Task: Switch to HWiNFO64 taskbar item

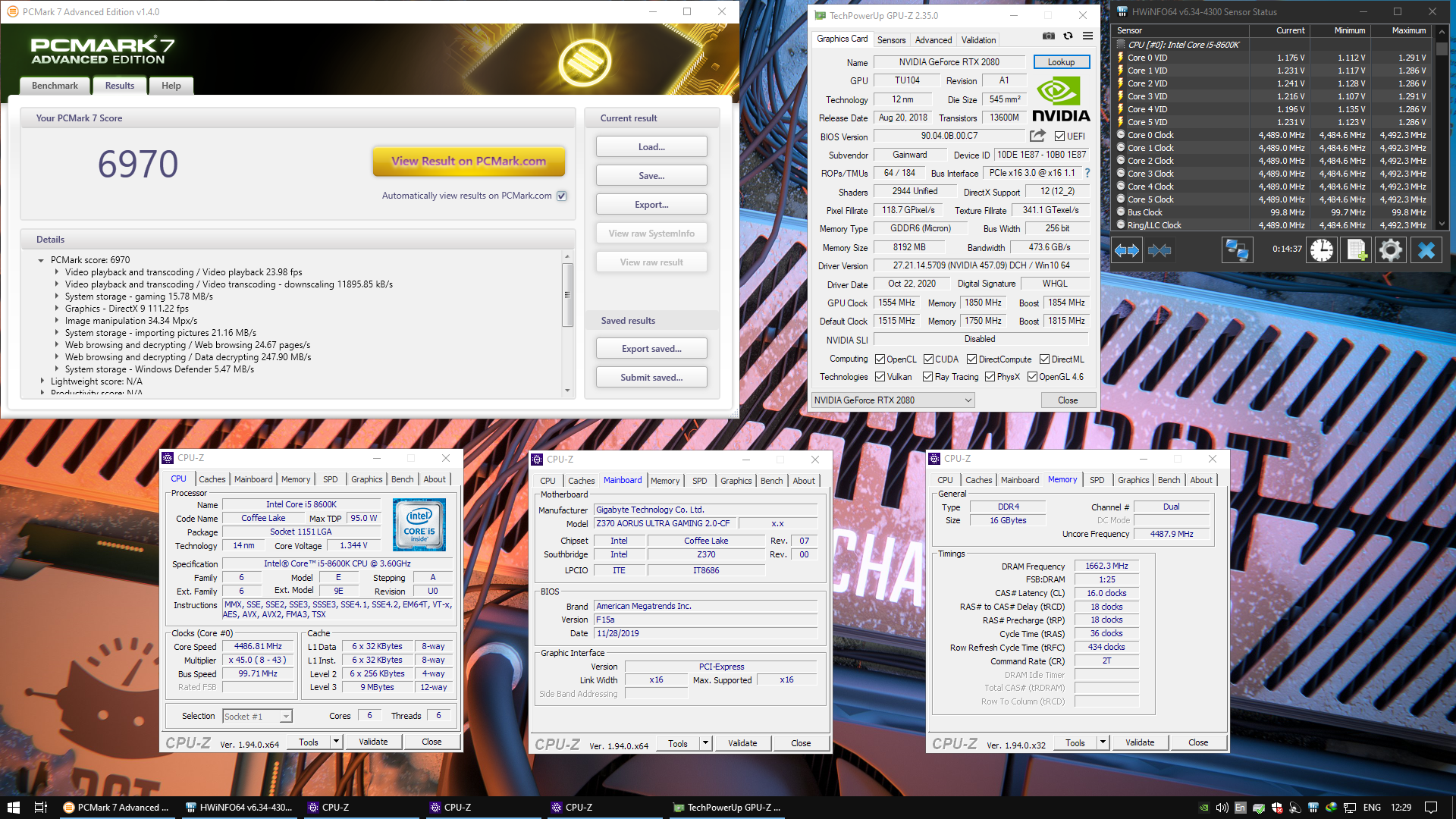Action: (x=240, y=807)
